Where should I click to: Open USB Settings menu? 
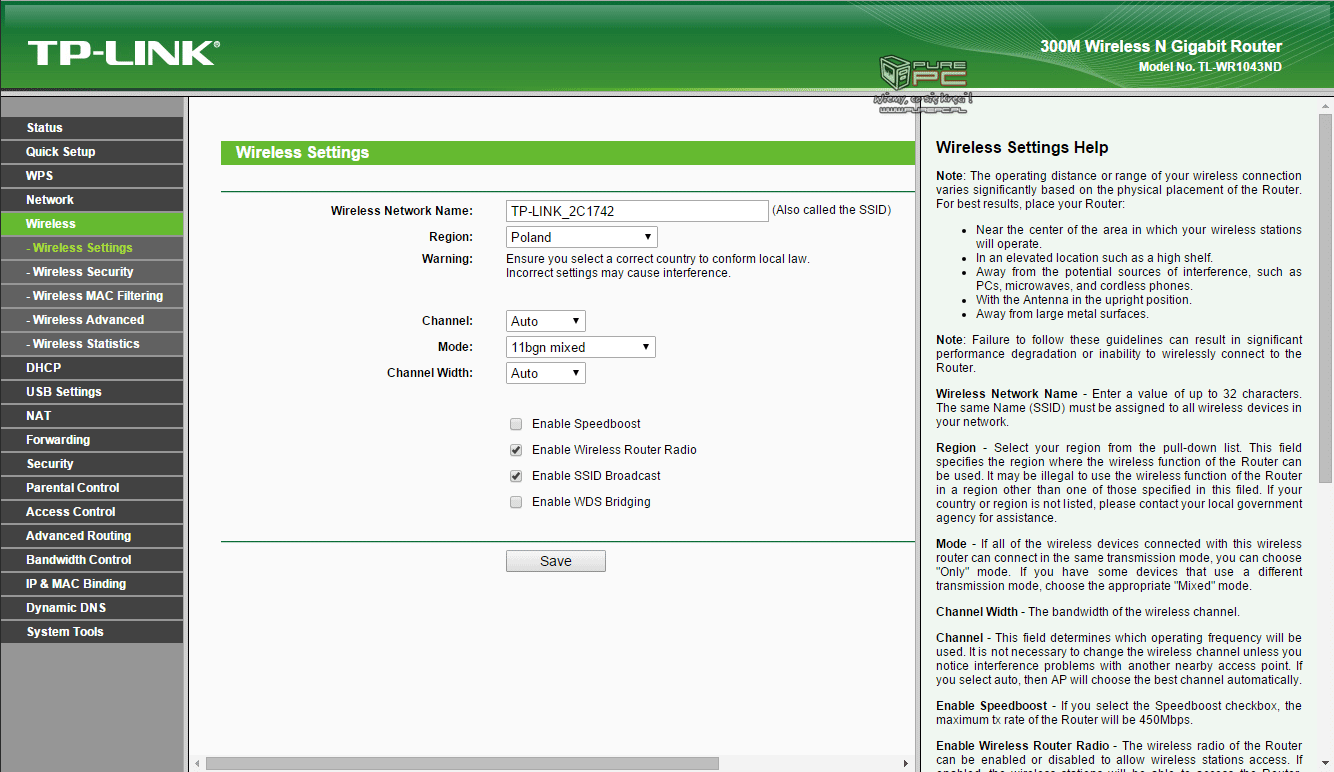[x=92, y=392]
